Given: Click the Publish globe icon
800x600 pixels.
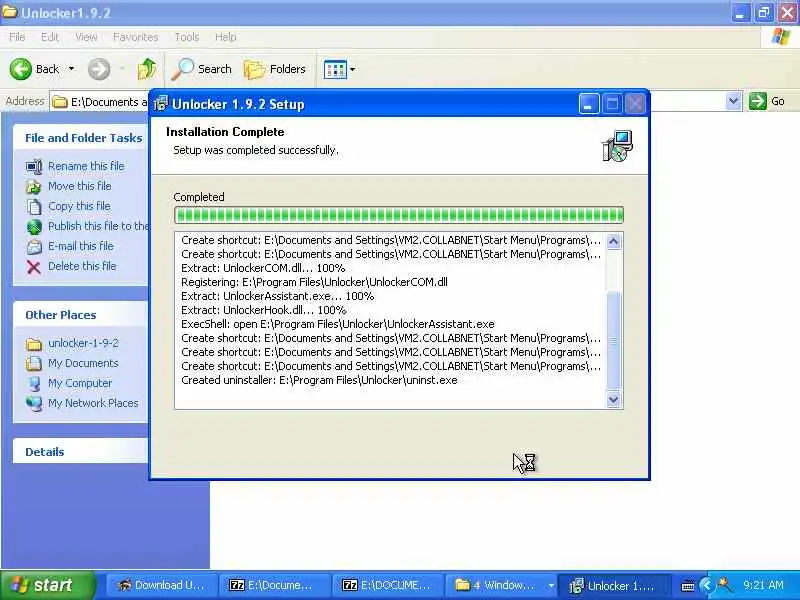Looking at the screenshot, I should [x=34, y=227].
